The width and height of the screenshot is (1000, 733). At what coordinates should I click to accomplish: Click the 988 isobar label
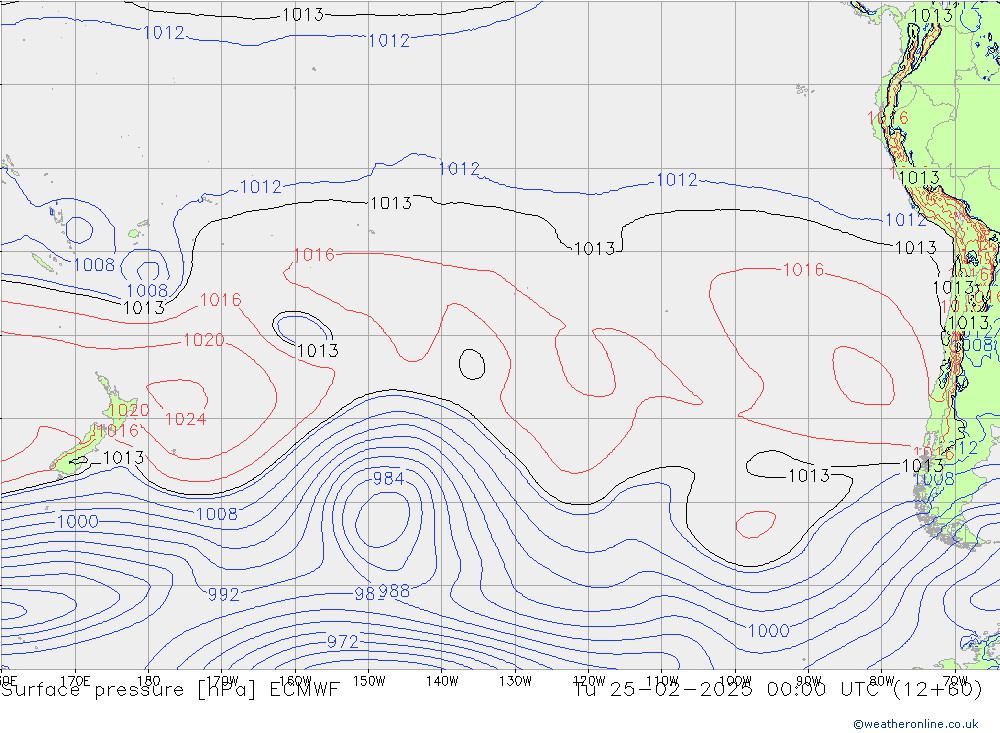pyautogui.click(x=394, y=591)
